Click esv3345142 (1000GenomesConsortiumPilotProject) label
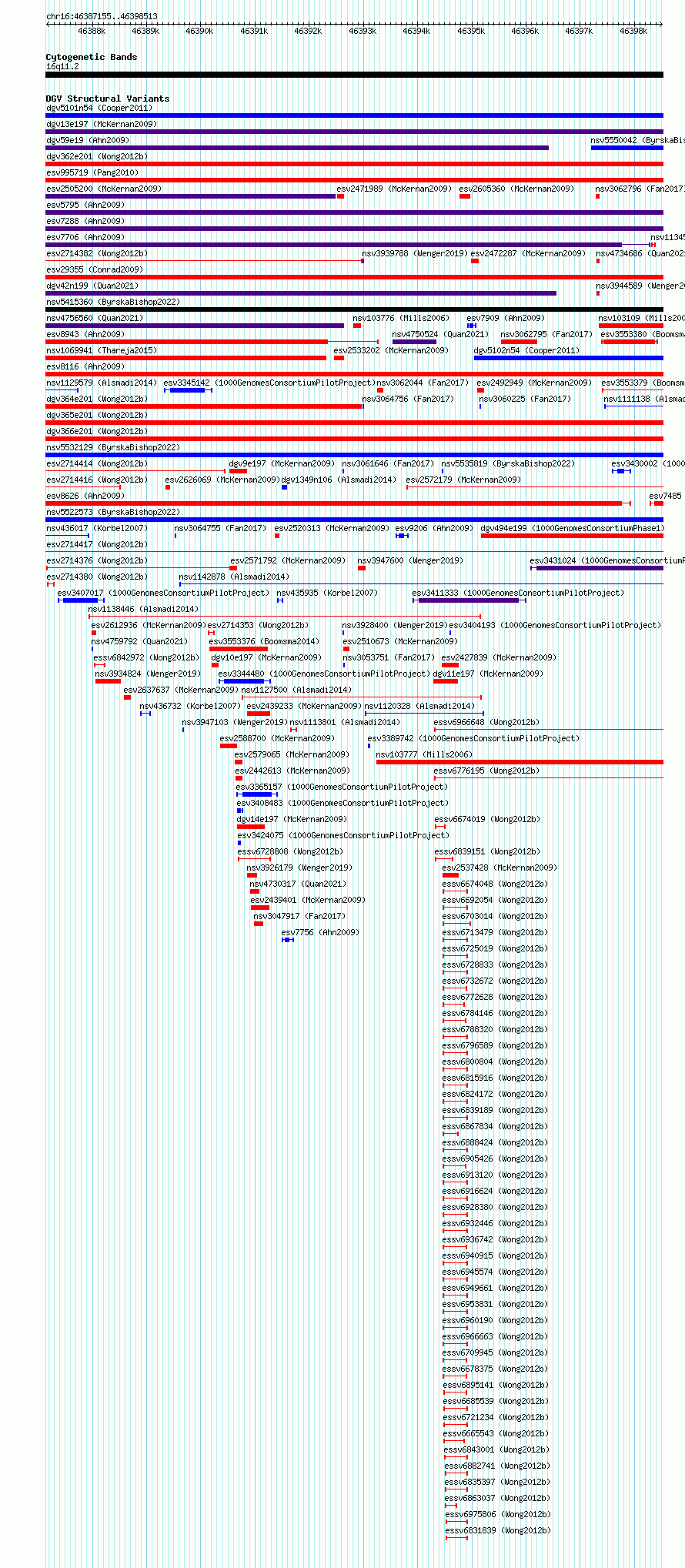Viewport: 685px width, 1568px height. 269,383
